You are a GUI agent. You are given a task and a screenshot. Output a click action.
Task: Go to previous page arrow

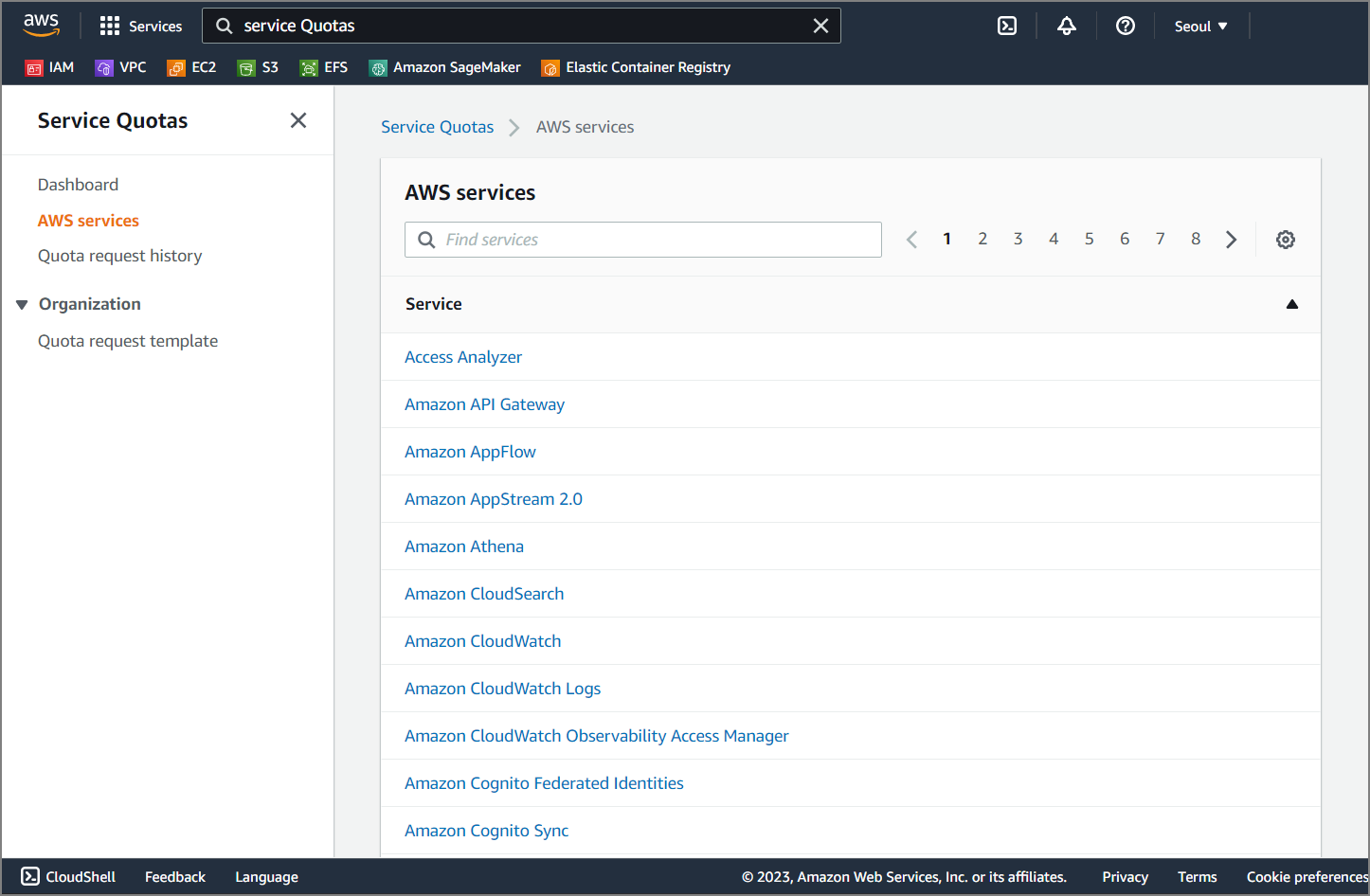coord(911,240)
